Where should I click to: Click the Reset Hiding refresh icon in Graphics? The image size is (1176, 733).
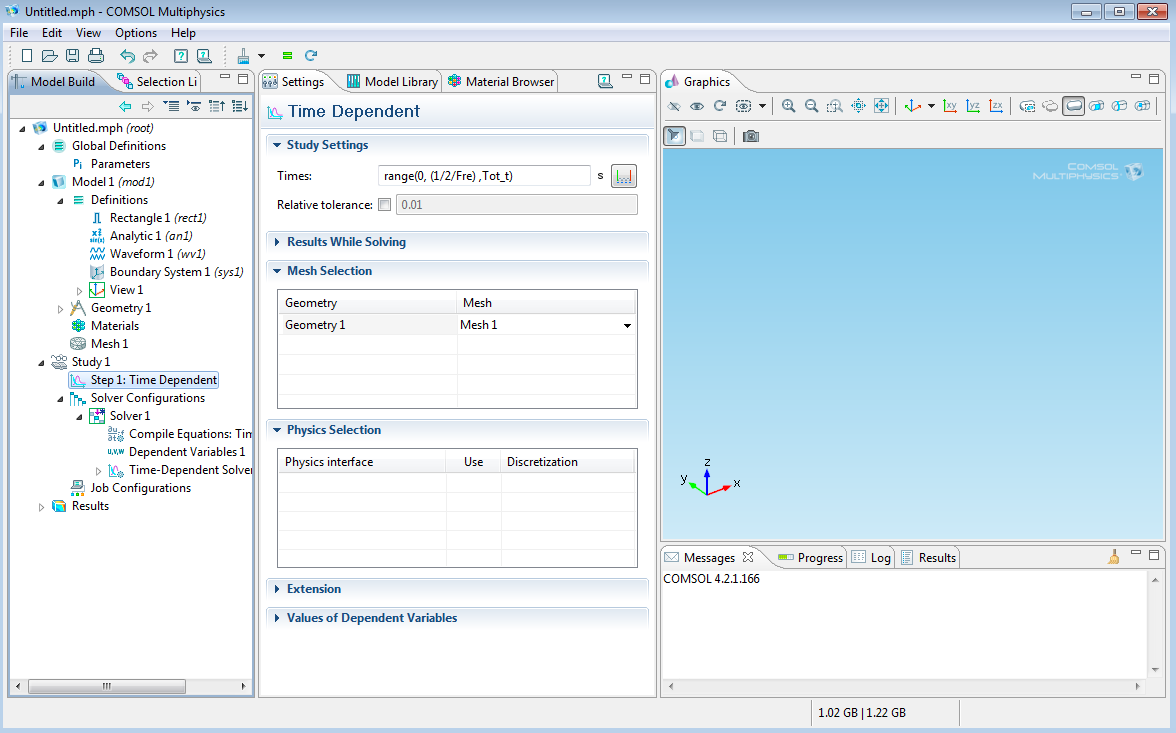tap(720, 106)
